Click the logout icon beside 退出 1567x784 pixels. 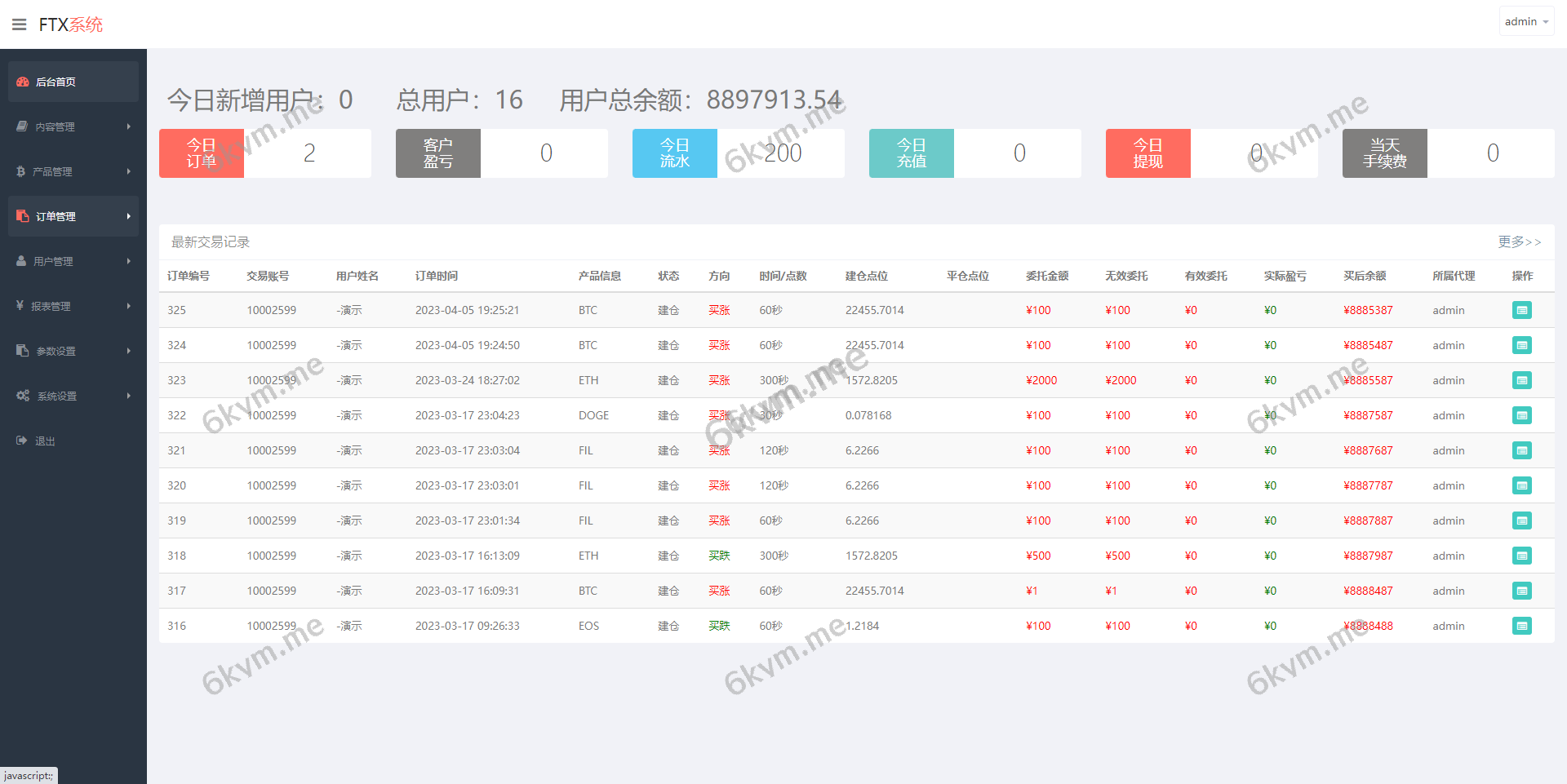click(23, 441)
